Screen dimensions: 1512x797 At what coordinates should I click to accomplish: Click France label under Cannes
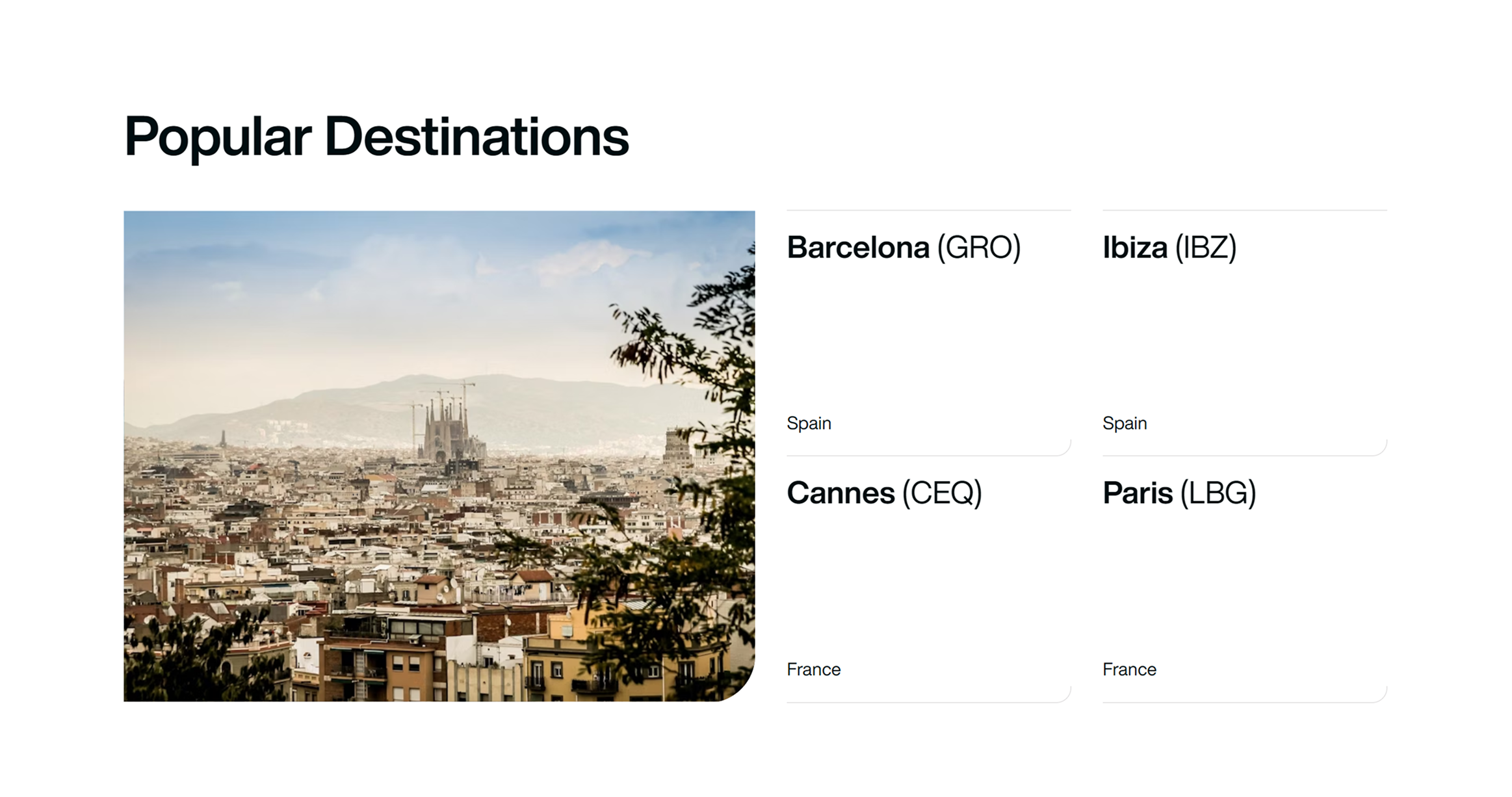(x=813, y=670)
